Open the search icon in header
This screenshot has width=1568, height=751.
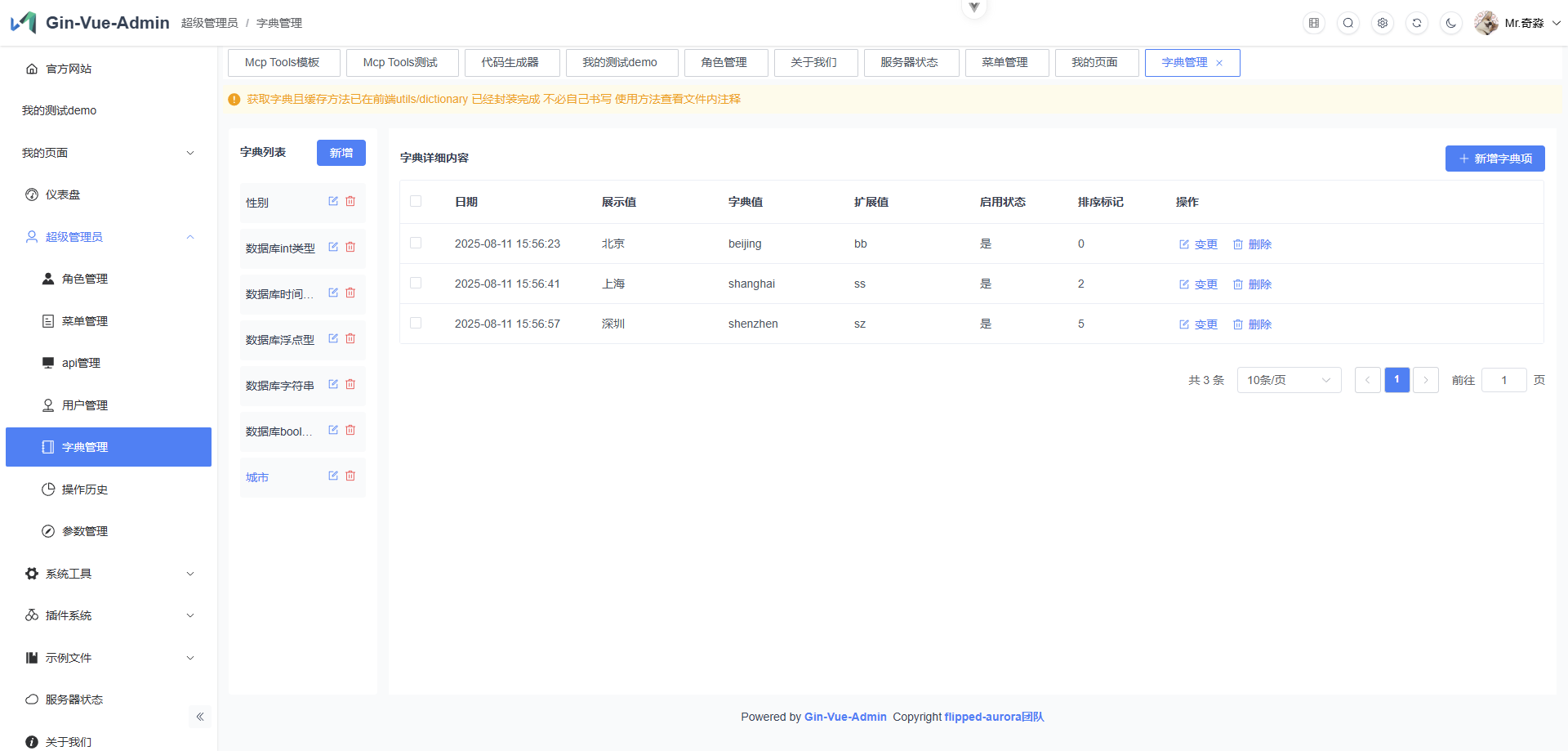point(1348,23)
